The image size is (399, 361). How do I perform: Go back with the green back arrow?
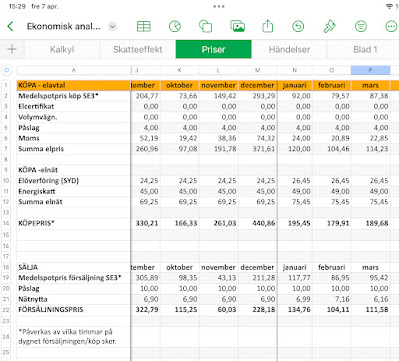pos(10,26)
